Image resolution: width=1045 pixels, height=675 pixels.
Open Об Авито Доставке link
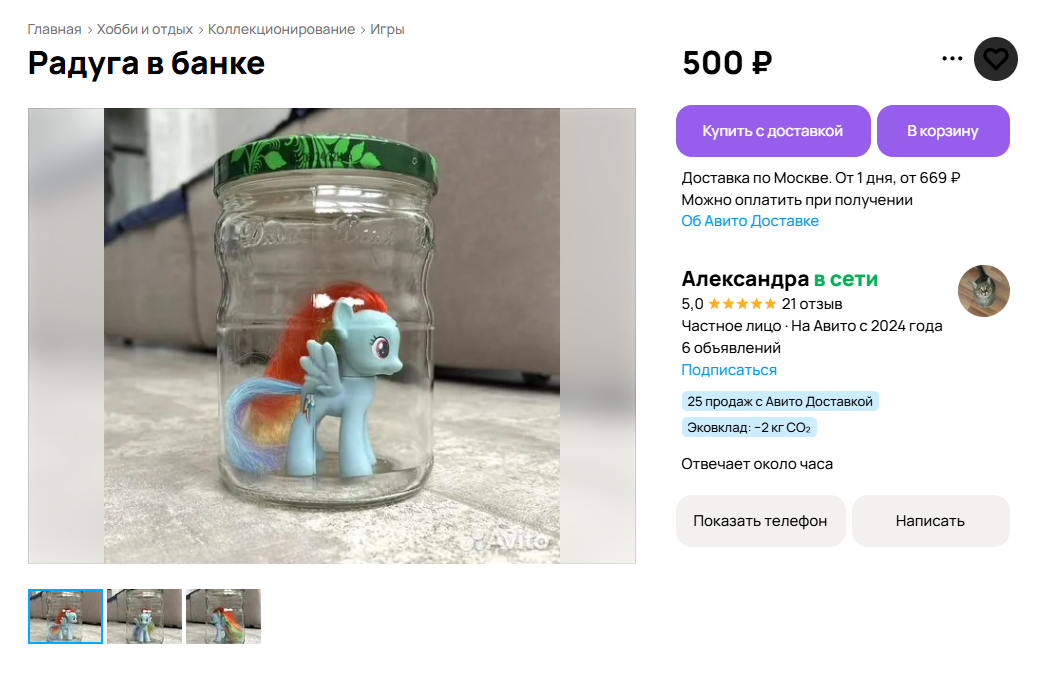(750, 221)
